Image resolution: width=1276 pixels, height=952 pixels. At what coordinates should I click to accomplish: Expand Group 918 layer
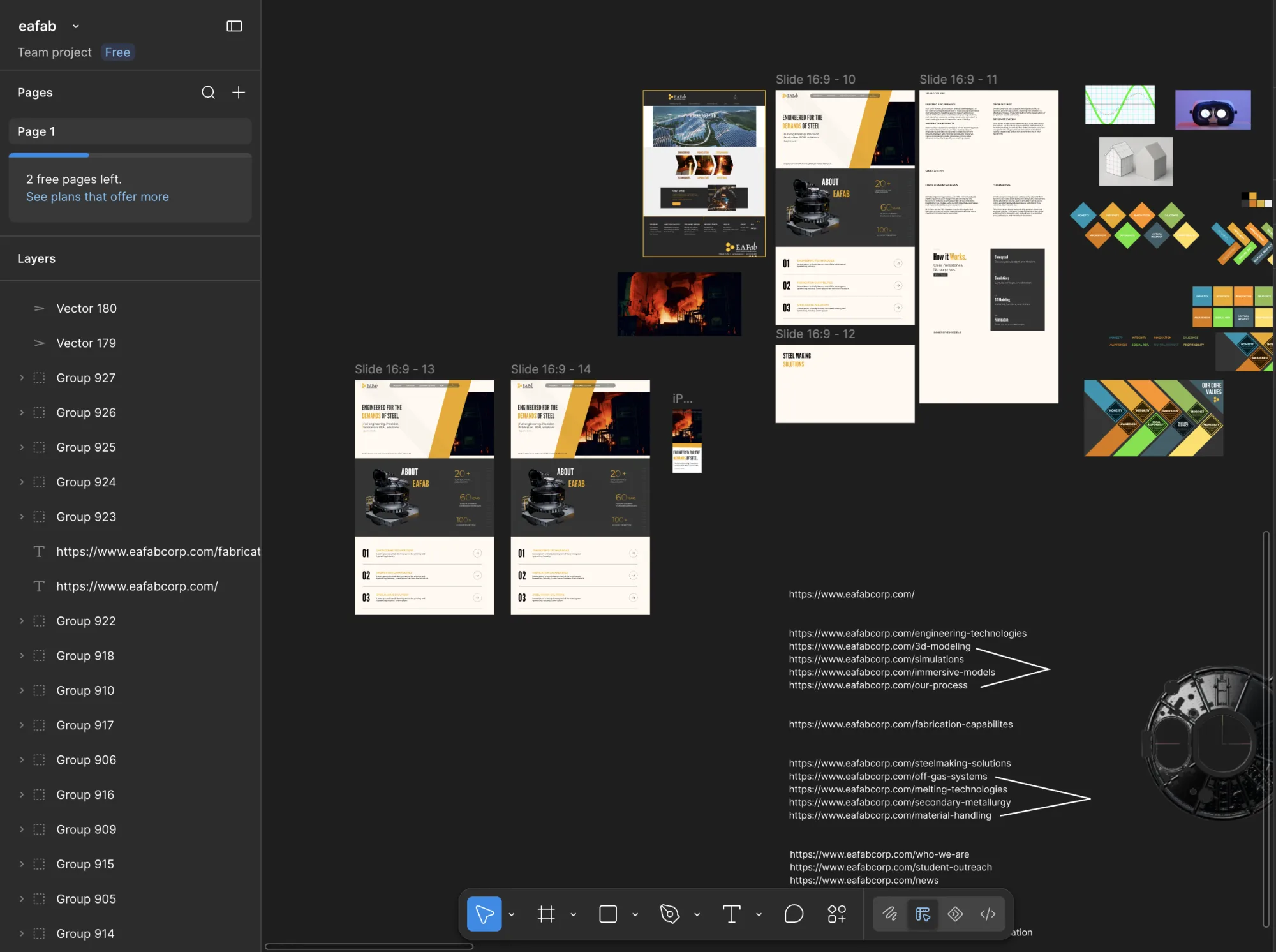pyautogui.click(x=22, y=655)
